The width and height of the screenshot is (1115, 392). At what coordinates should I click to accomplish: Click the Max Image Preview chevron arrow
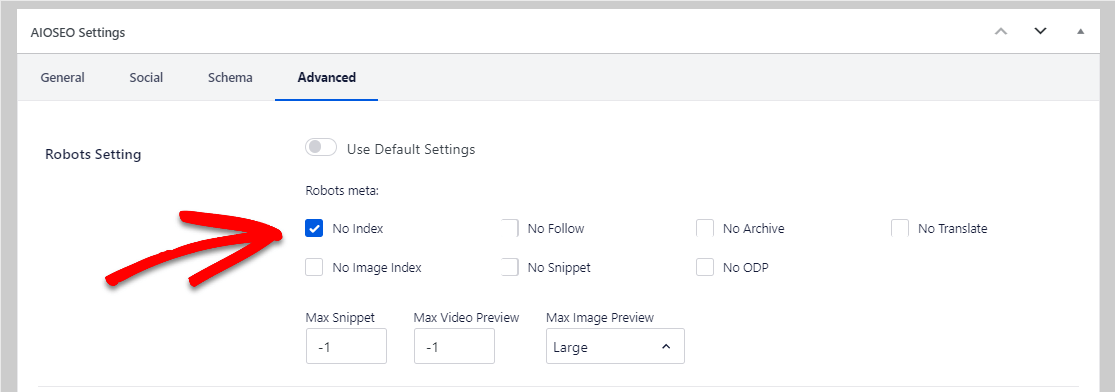tap(666, 346)
